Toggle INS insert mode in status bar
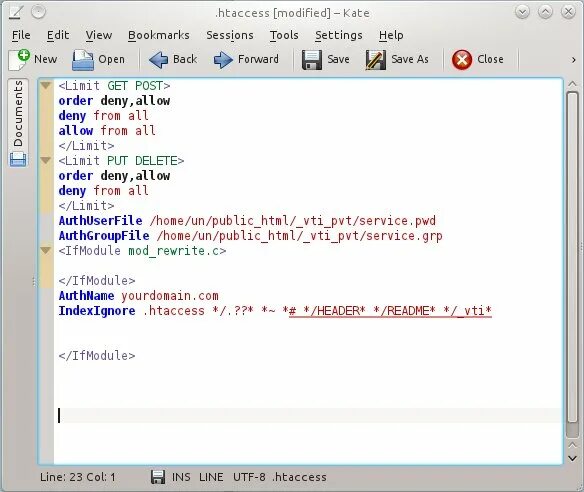This screenshot has width=584, height=492. (181, 477)
